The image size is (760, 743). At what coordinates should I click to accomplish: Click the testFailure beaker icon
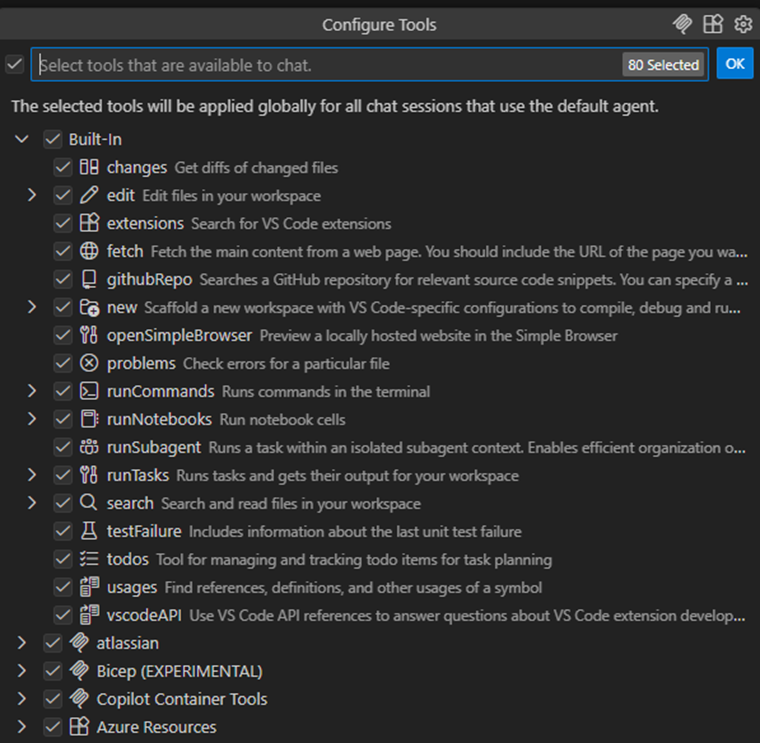point(89,531)
